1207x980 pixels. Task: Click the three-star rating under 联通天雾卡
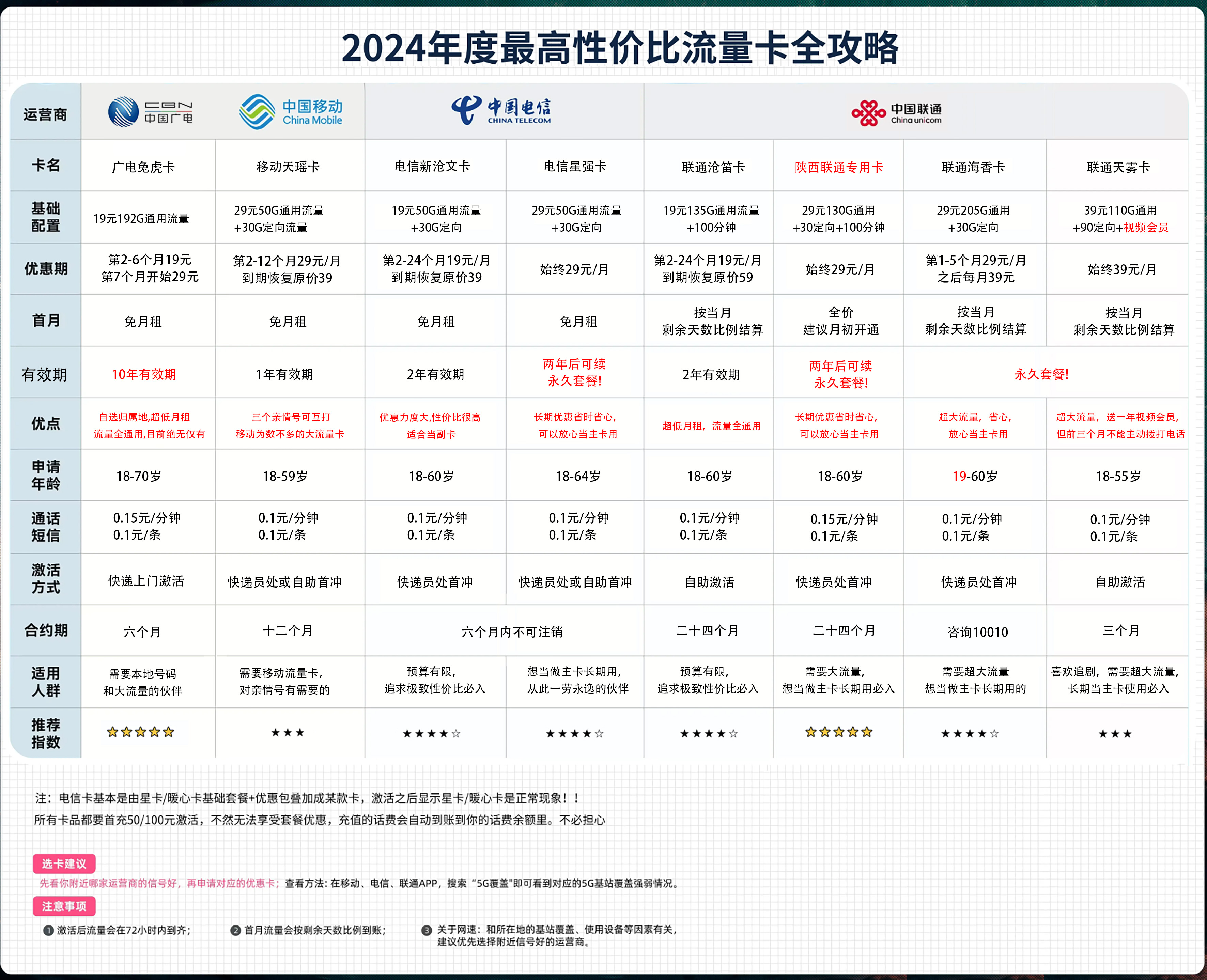click(x=1115, y=734)
